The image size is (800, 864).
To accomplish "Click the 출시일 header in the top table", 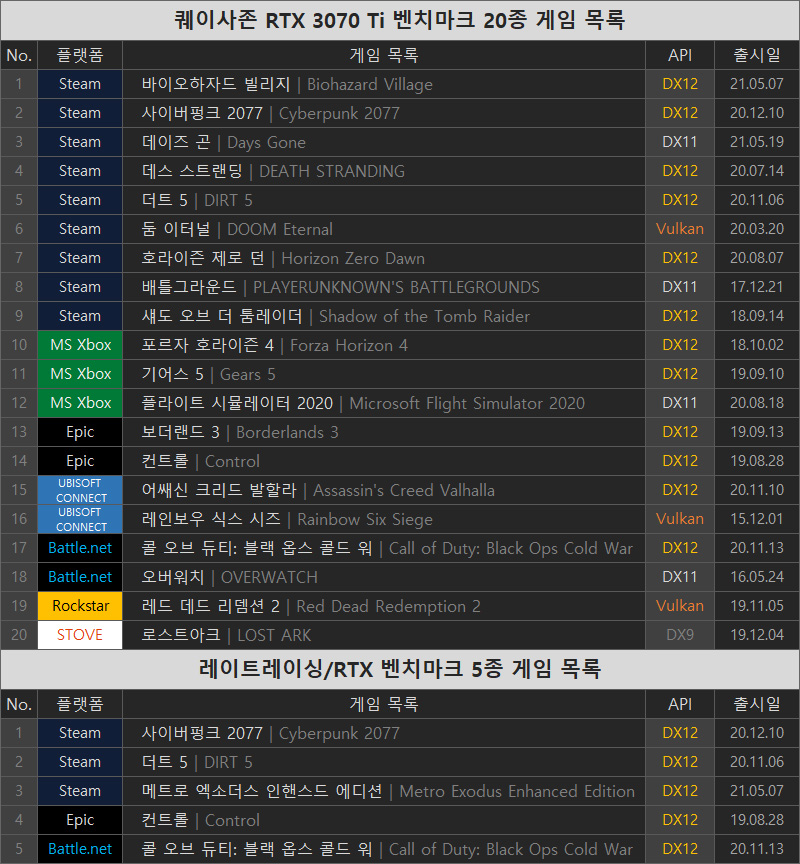I will point(757,55).
